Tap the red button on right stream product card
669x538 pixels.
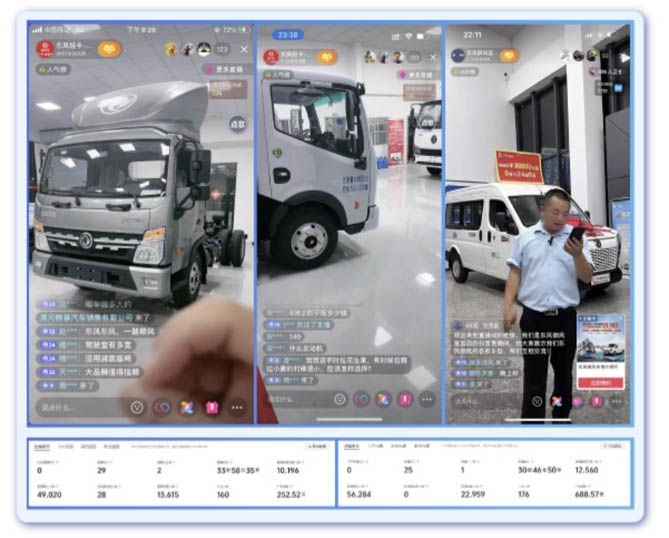[602, 382]
